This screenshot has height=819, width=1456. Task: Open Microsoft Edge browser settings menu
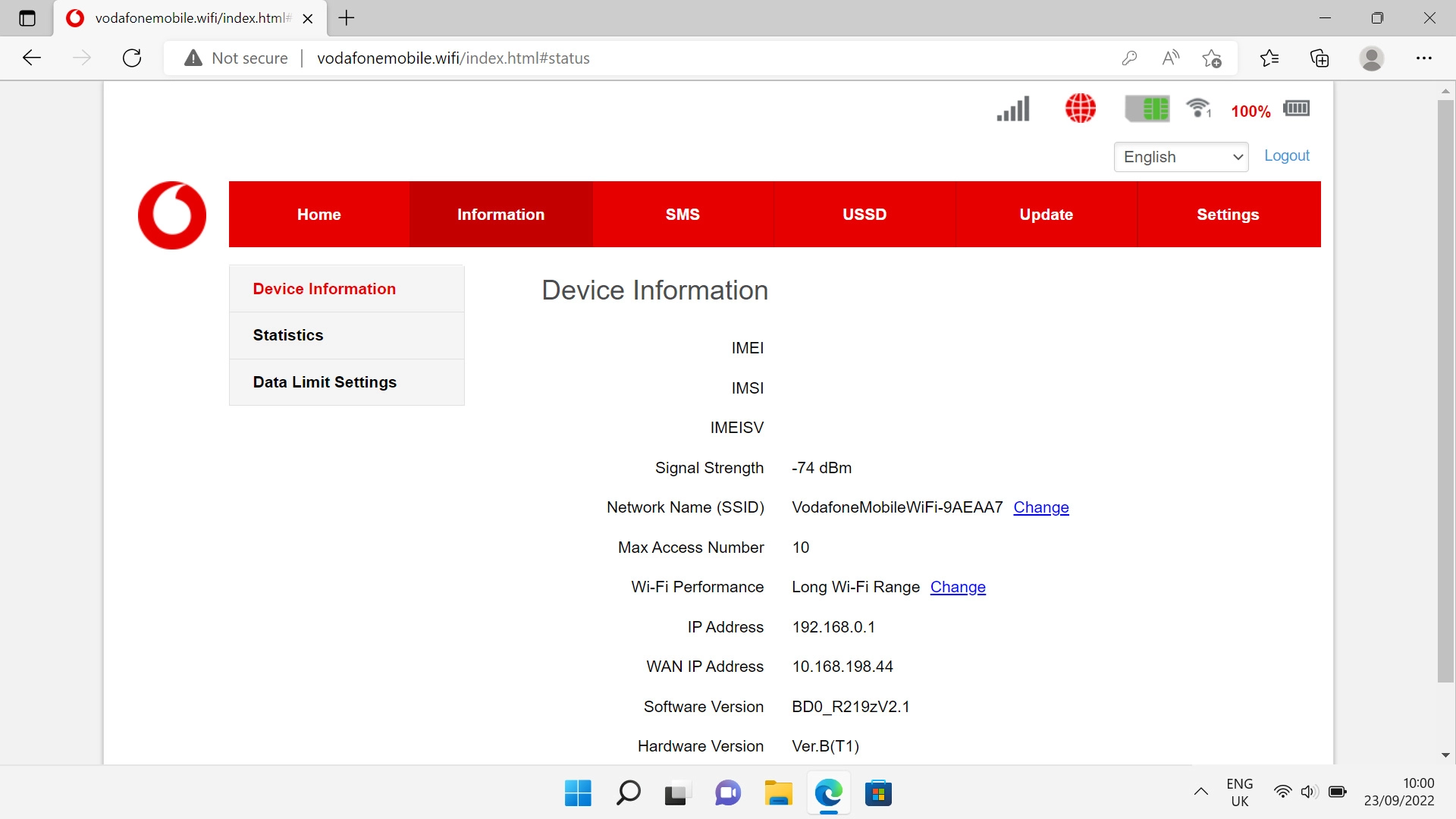tap(1425, 58)
